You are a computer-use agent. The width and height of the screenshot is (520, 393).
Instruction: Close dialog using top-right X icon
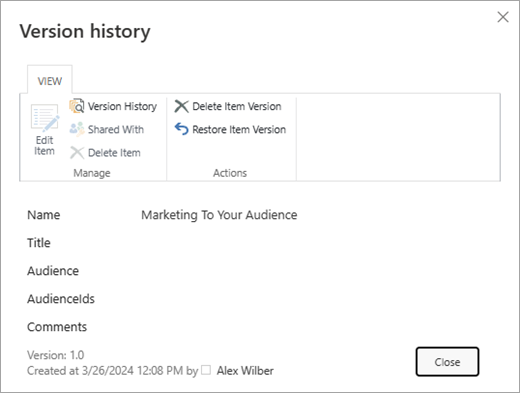coord(503,17)
